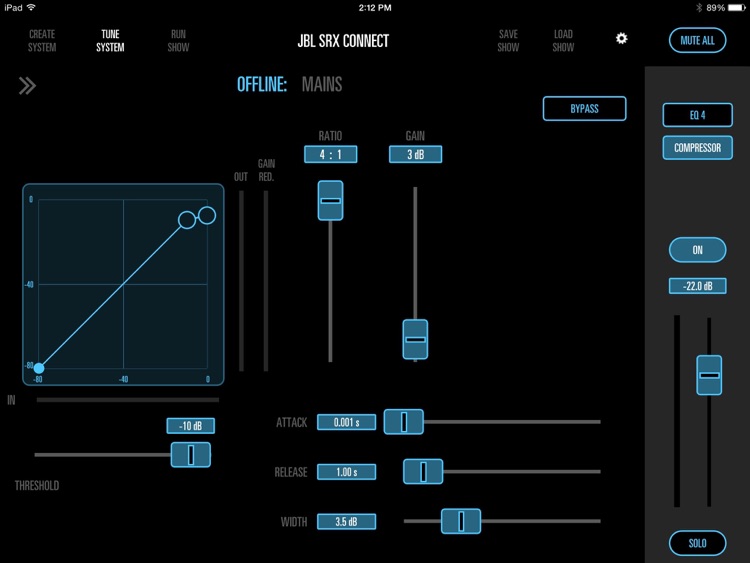
Task: Click the Gain vertical slider handle
Action: 415,339
